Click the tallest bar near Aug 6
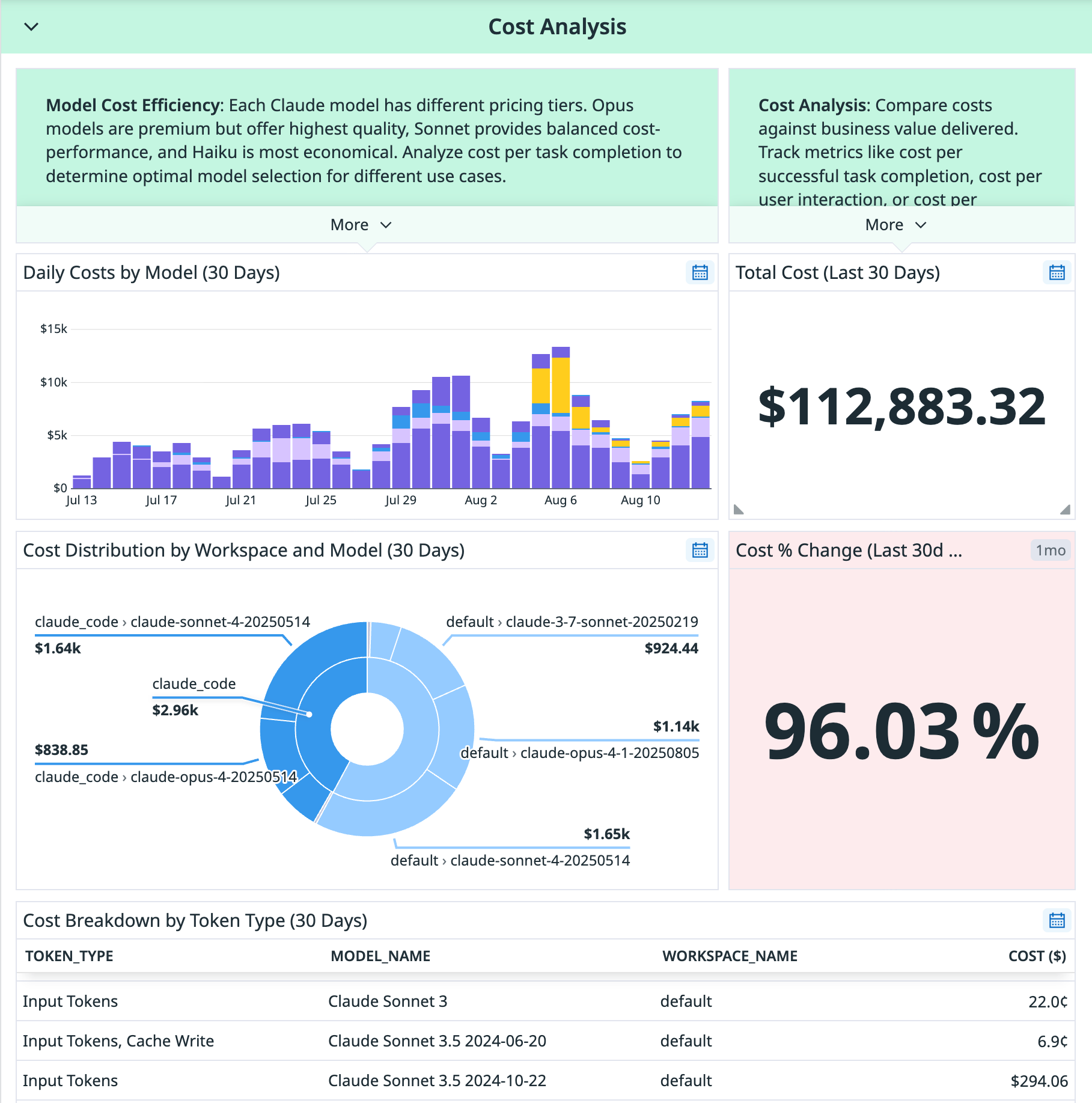 click(560, 421)
